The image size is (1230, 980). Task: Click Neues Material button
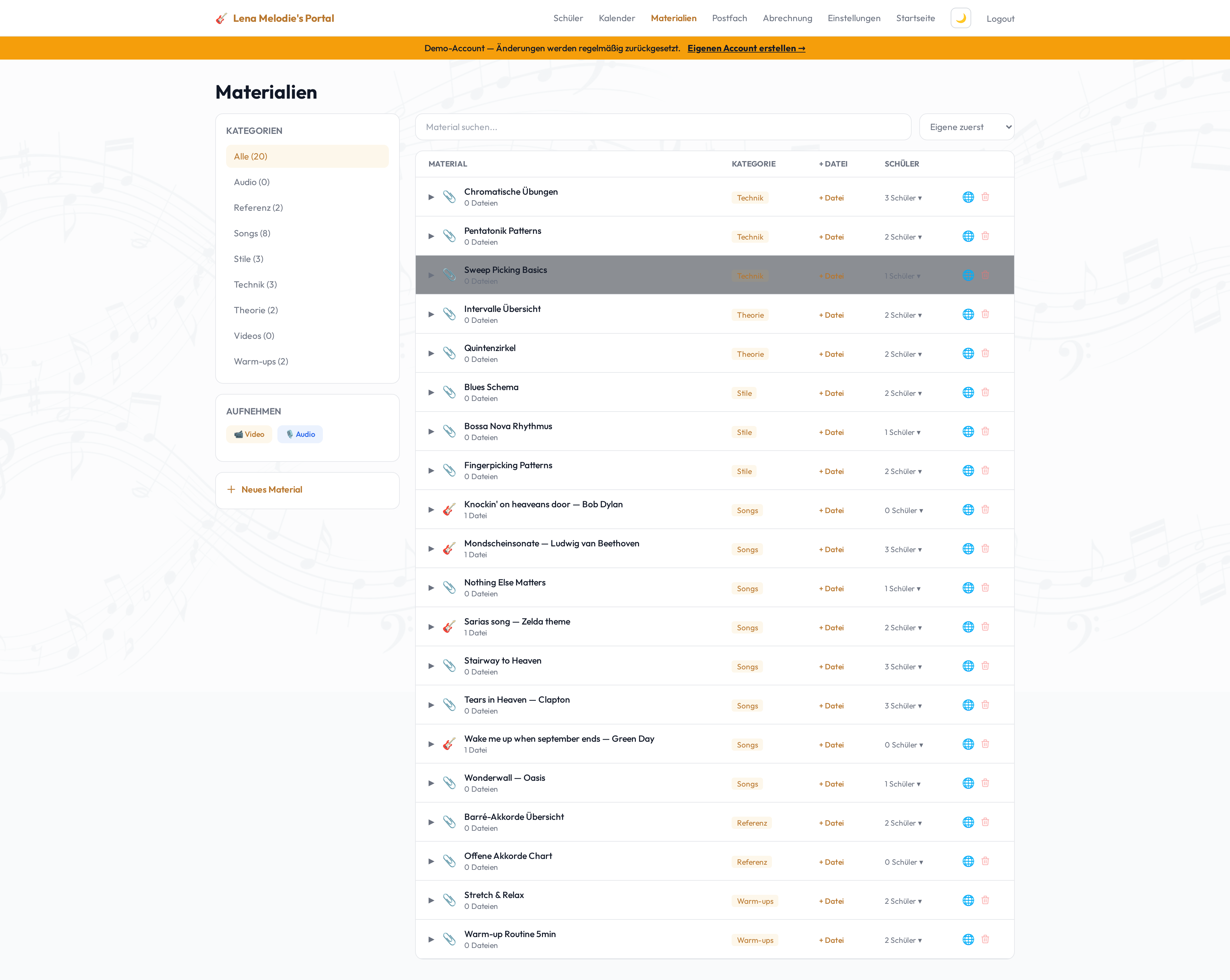272,489
